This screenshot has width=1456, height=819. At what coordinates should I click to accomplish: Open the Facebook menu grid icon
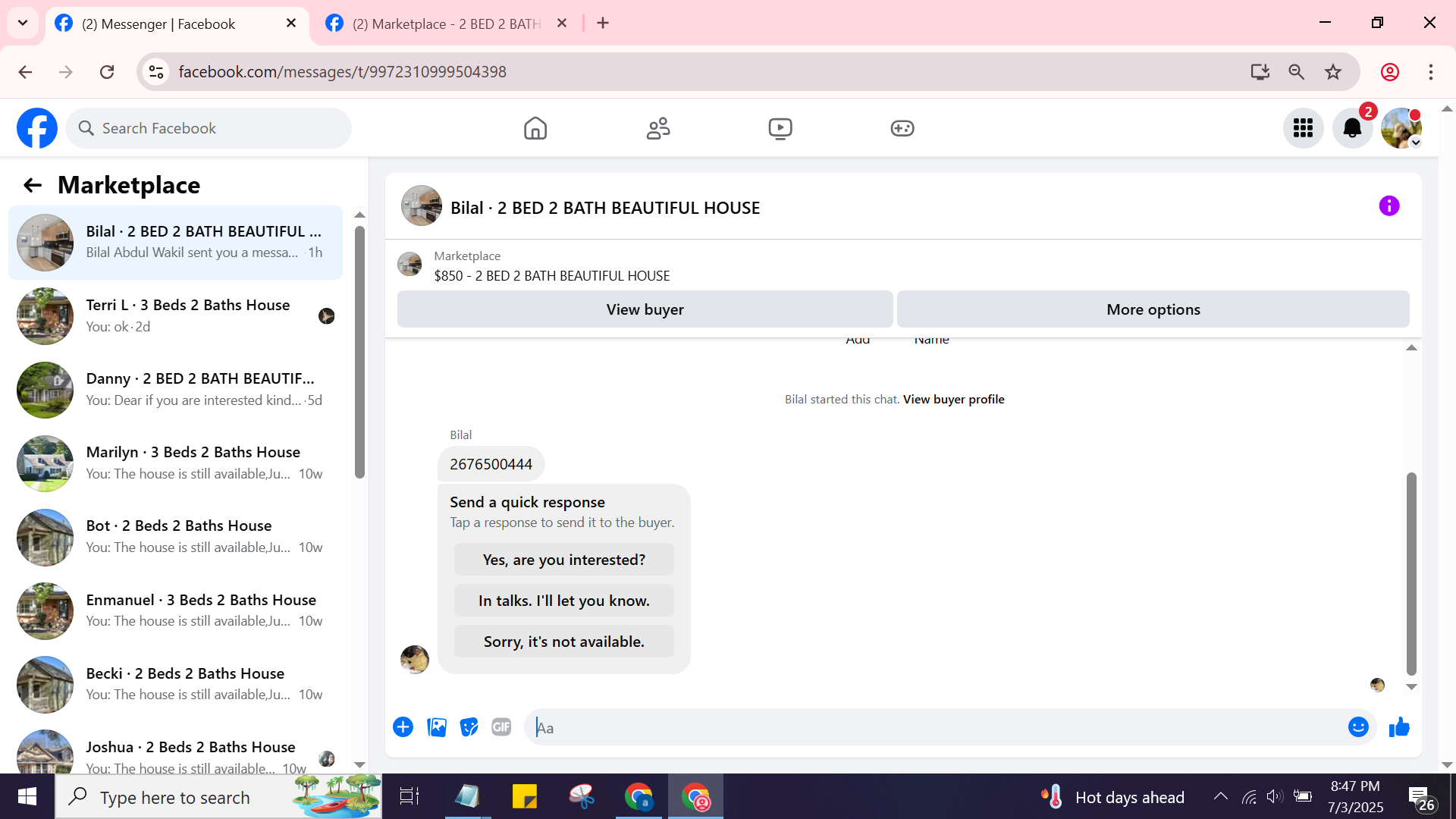tap(1303, 128)
